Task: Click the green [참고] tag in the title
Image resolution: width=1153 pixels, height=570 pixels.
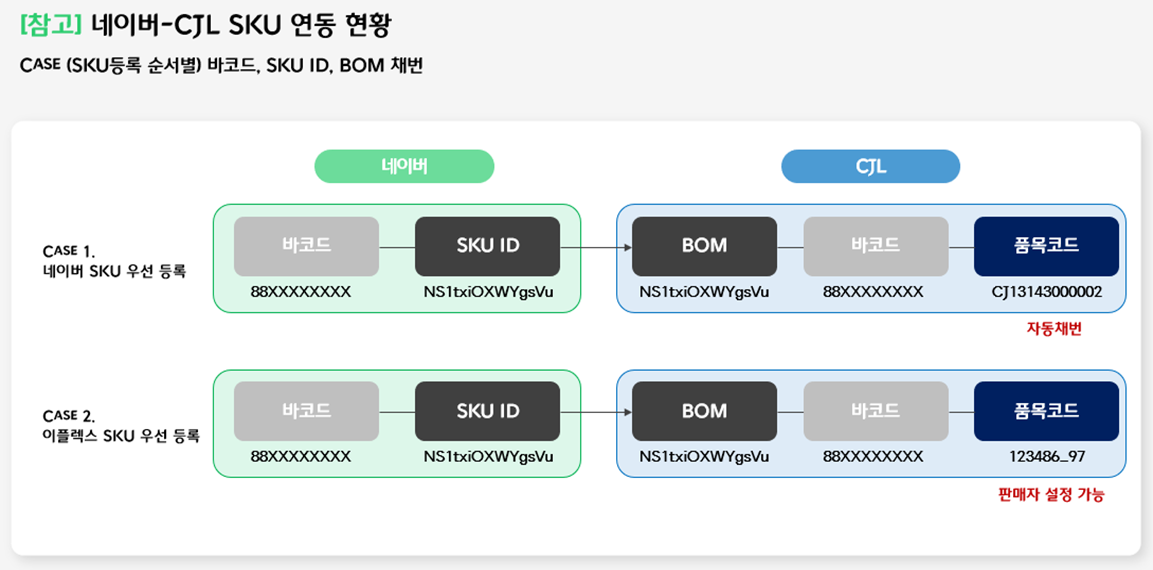Action: pos(51,25)
